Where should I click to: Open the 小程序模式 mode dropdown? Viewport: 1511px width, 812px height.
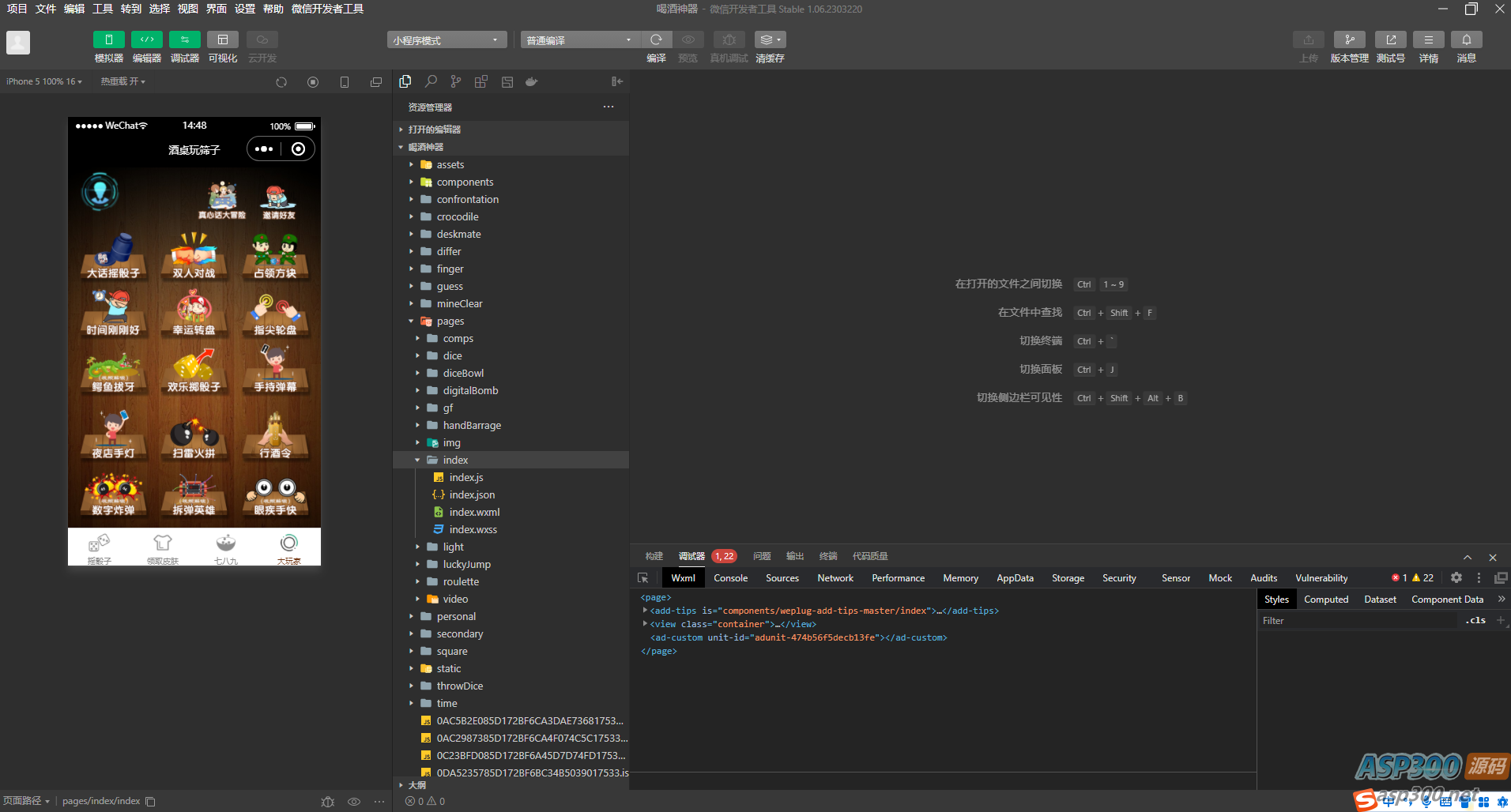click(x=447, y=40)
